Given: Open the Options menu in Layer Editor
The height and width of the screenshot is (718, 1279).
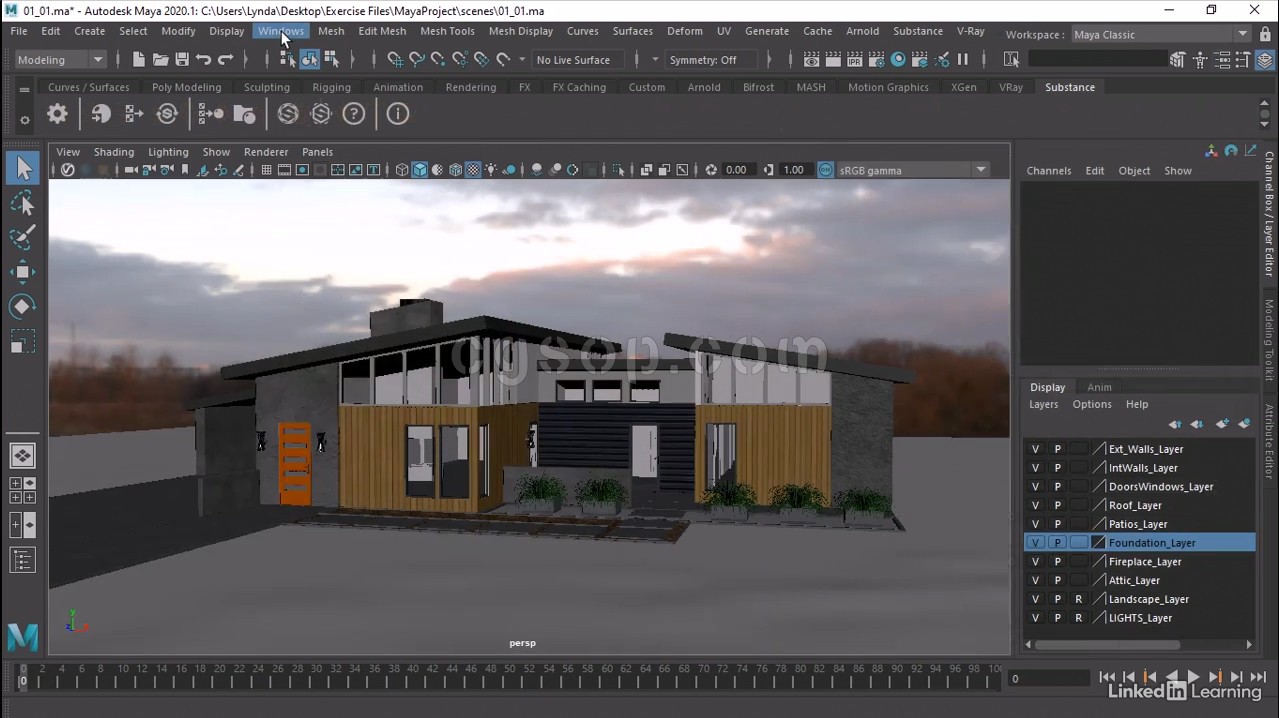Looking at the screenshot, I should [x=1092, y=404].
